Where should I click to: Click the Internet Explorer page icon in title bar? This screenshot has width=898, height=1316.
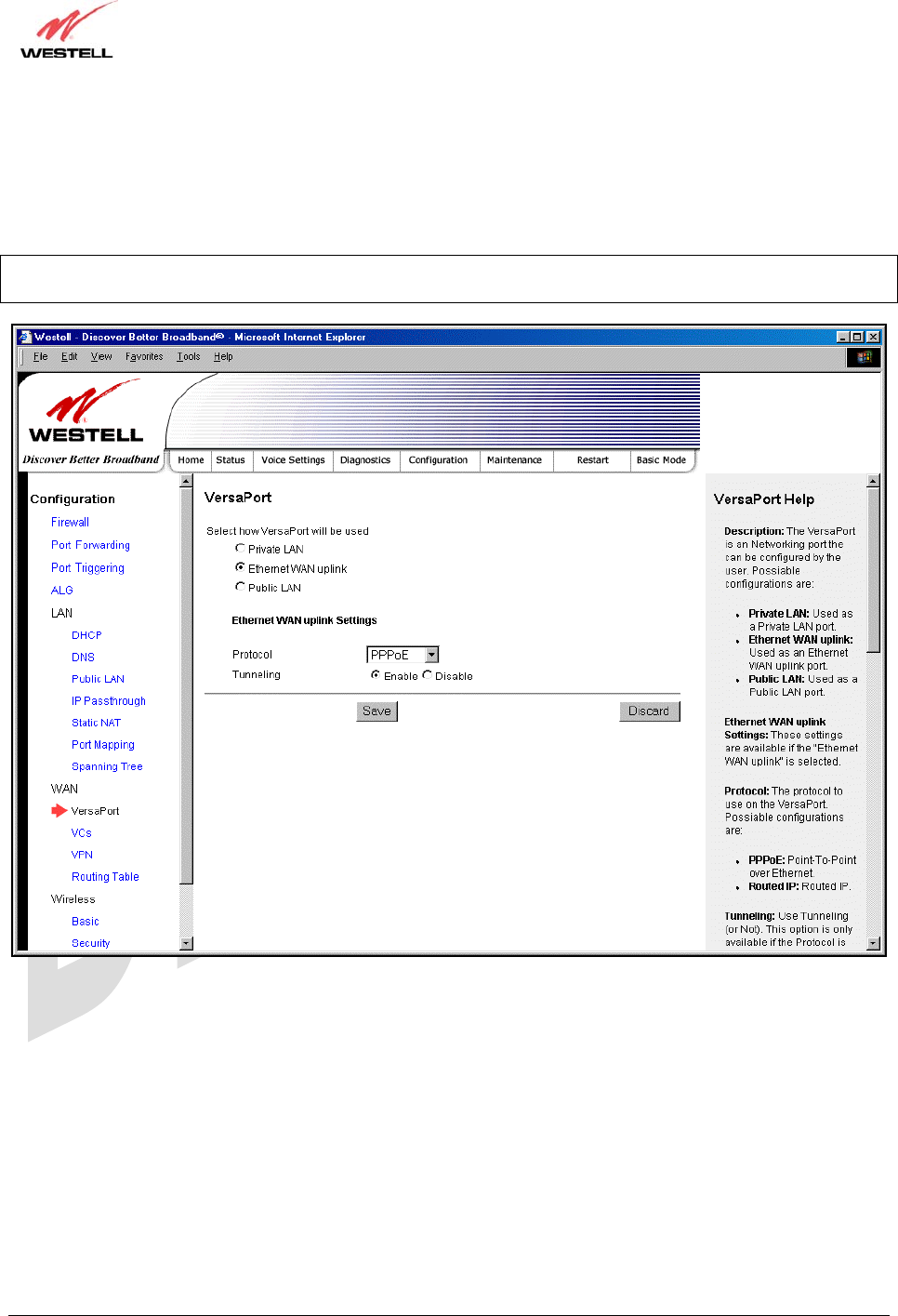tap(25, 337)
